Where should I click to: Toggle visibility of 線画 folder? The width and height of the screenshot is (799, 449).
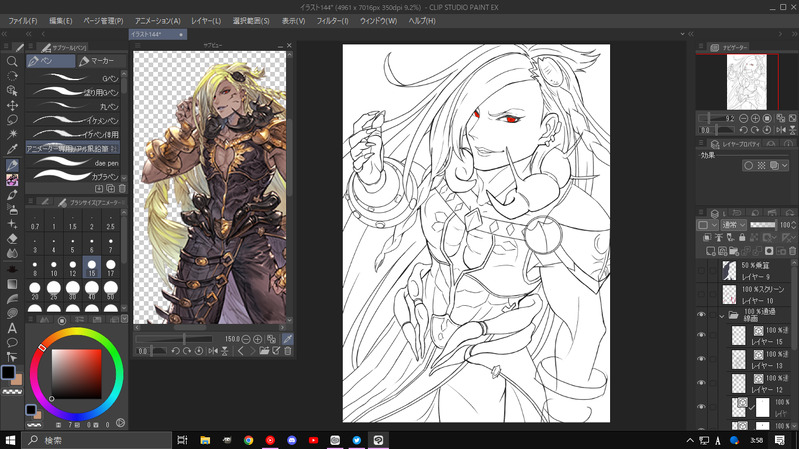pos(701,315)
